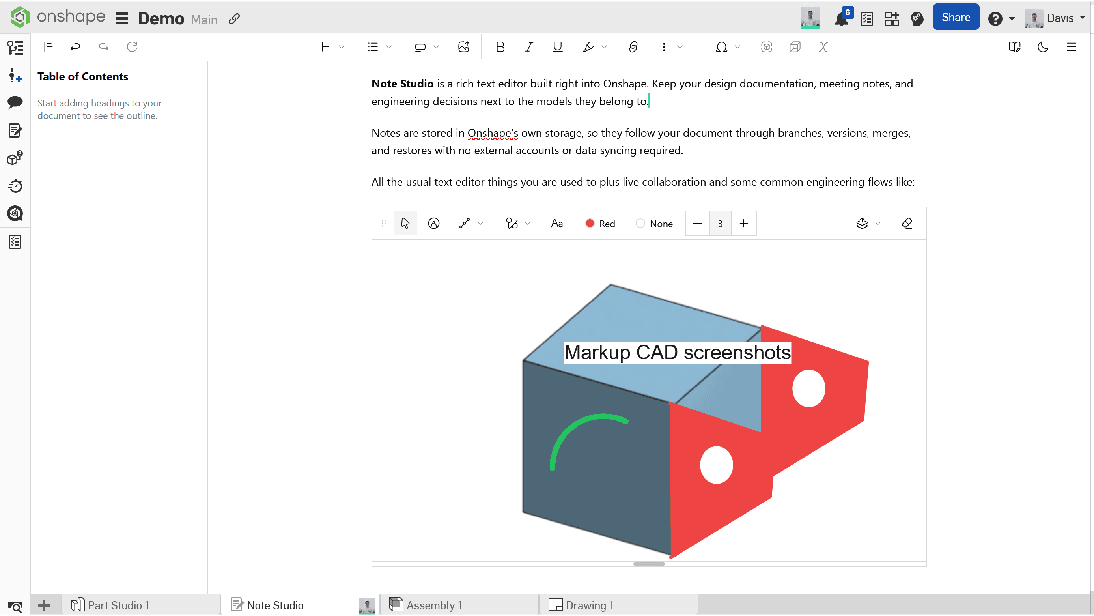Open the notifications bell
1094x616 pixels.
coord(842,18)
